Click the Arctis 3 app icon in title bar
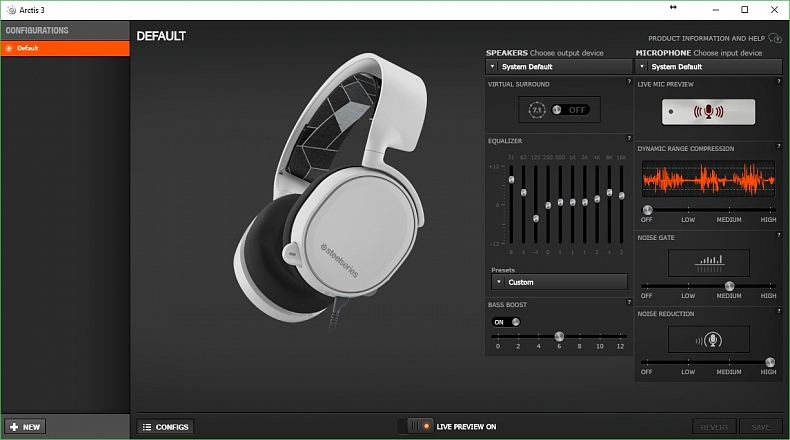790x440 pixels. pyautogui.click(x=11, y=10)
